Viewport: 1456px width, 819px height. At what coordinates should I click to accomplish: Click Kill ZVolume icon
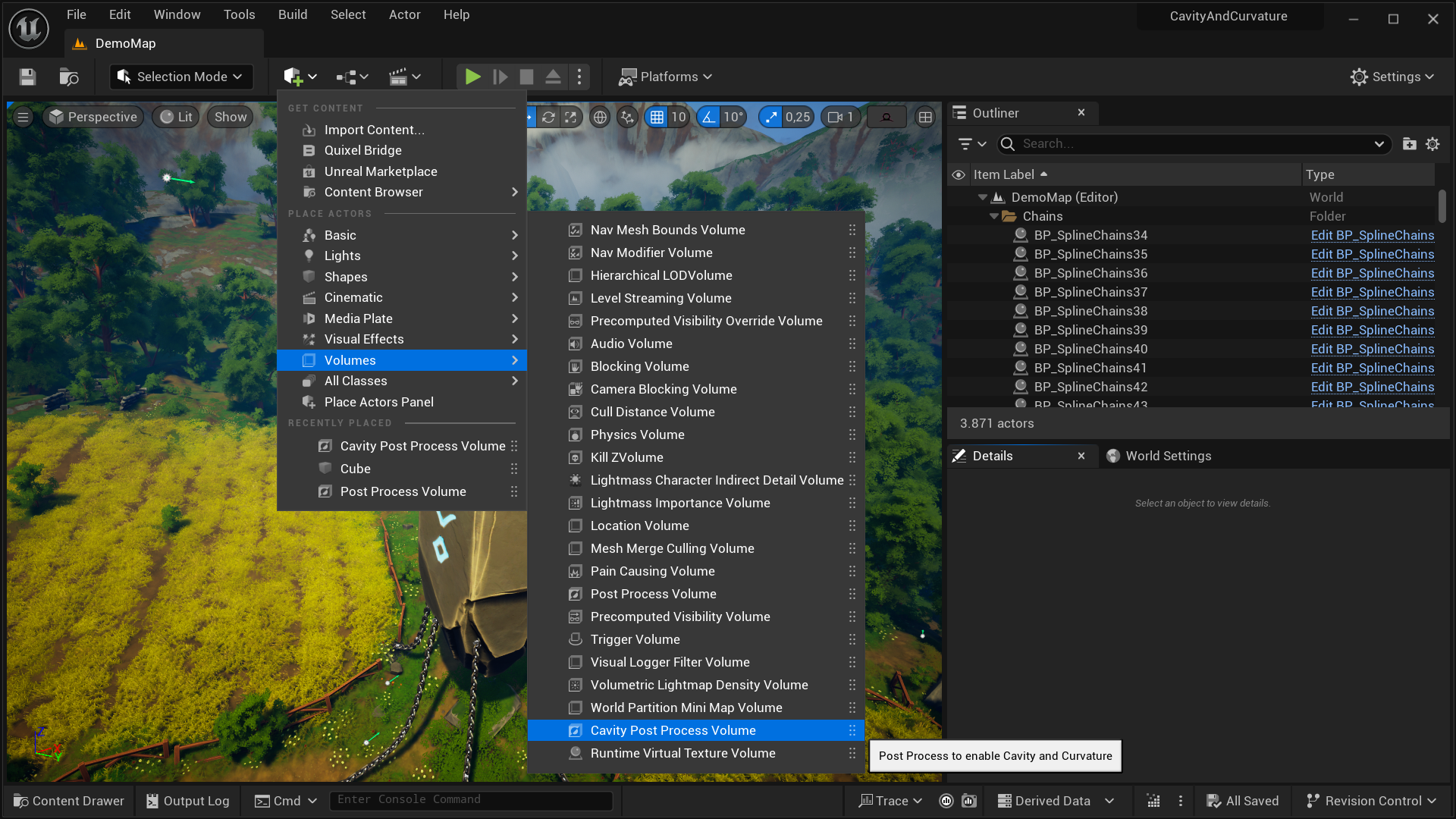pyautogui.click(x=576, y=457)
